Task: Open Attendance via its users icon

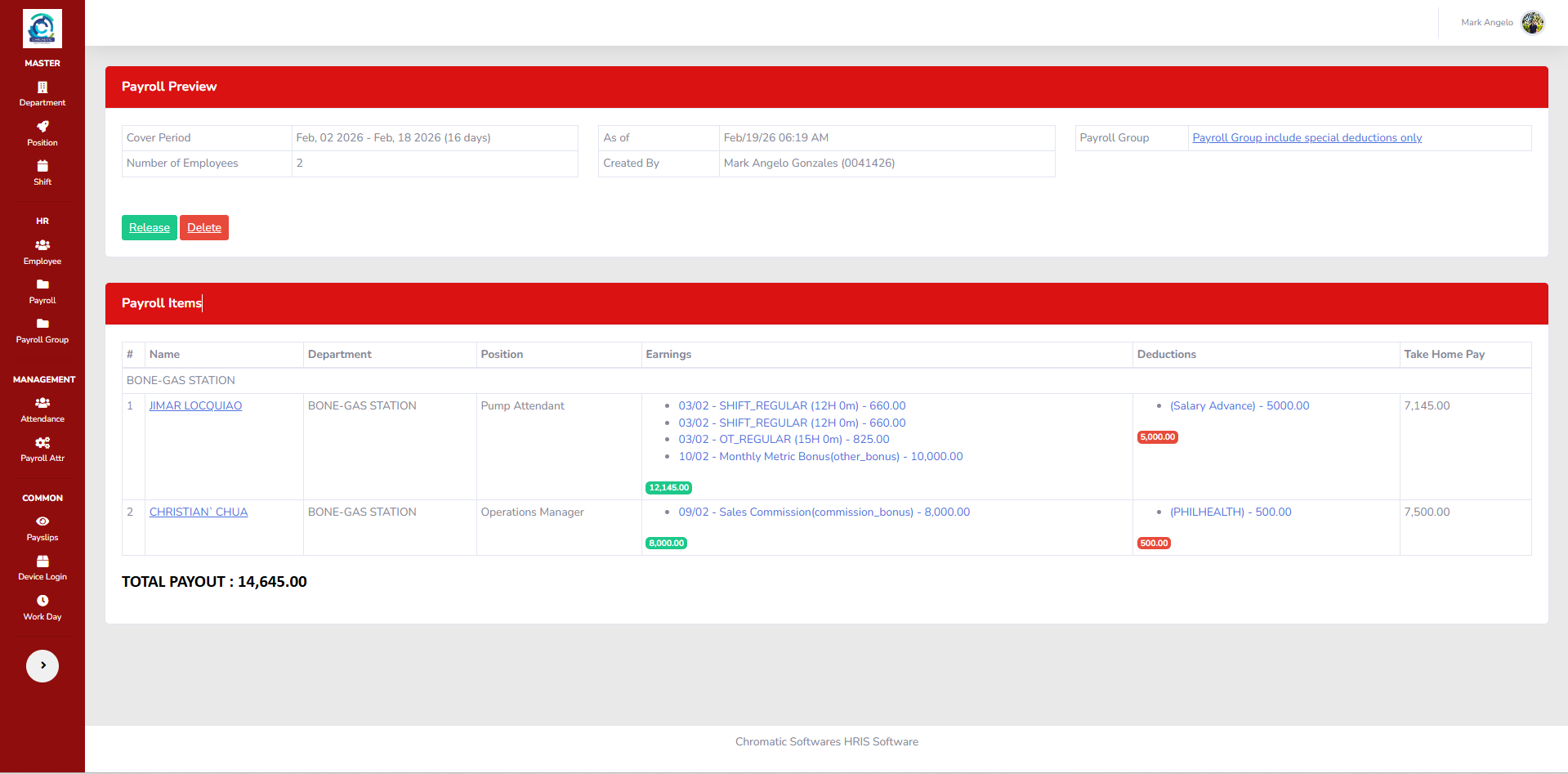Action: coord(42,403)
